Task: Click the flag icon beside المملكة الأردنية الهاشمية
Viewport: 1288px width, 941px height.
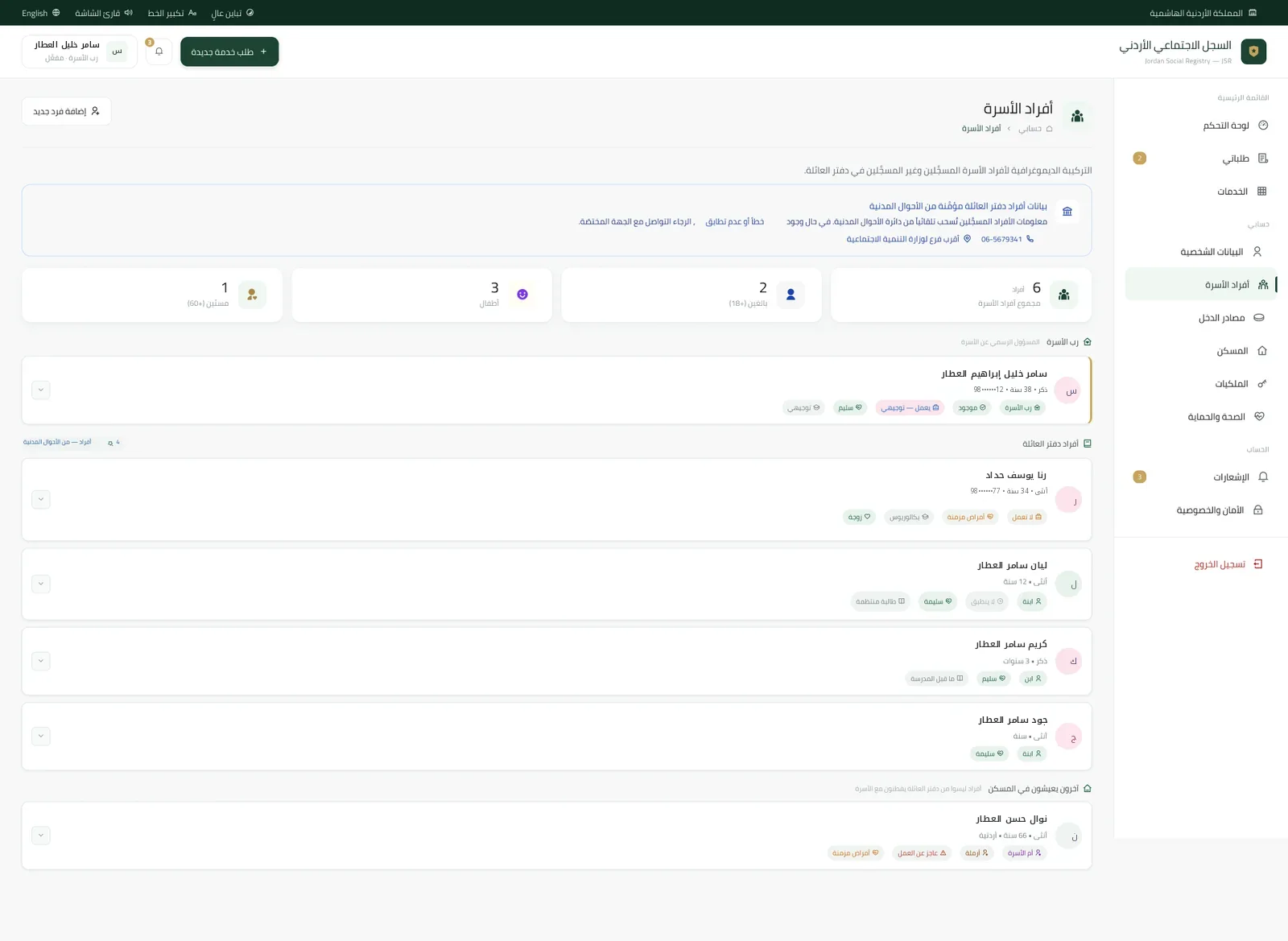Action: [1253, 13]
